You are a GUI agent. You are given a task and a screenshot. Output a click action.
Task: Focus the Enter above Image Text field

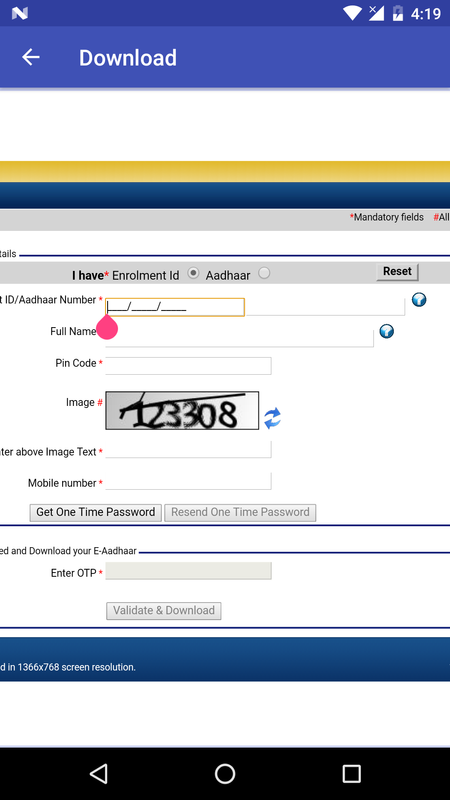click(x=188, y=451)
